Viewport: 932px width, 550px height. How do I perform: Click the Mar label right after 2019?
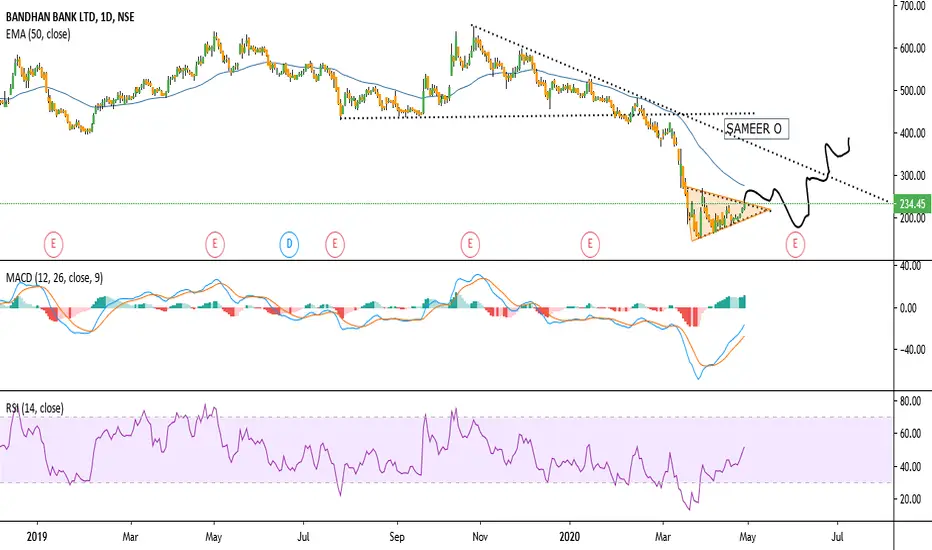click(130, 537)
